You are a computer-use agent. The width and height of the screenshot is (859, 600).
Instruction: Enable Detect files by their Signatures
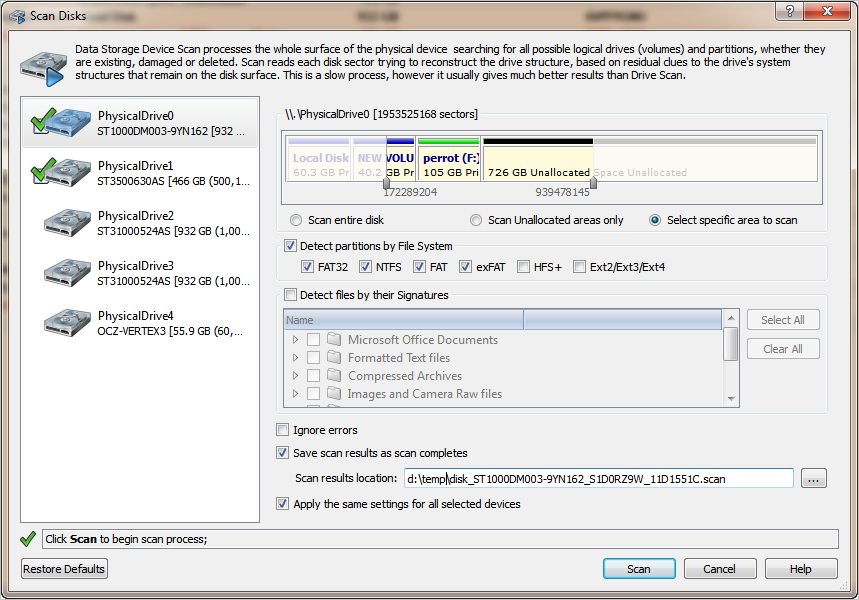290,295
